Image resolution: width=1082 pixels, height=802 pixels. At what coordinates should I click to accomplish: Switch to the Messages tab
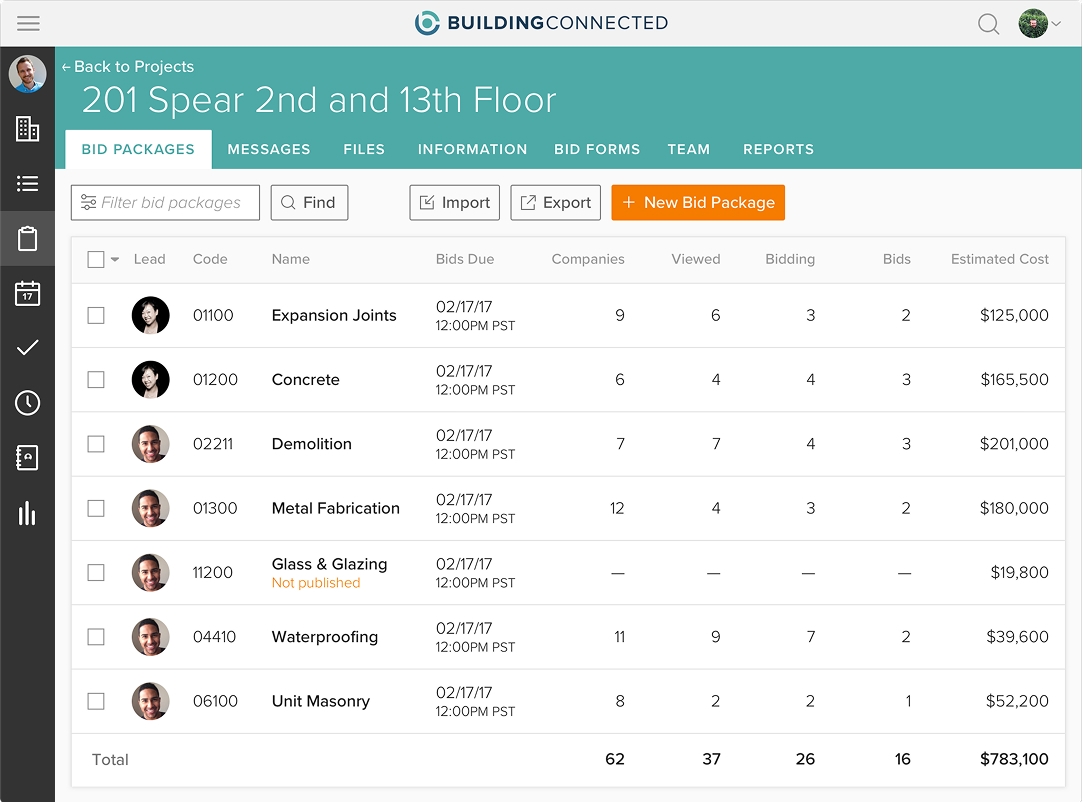269,149
